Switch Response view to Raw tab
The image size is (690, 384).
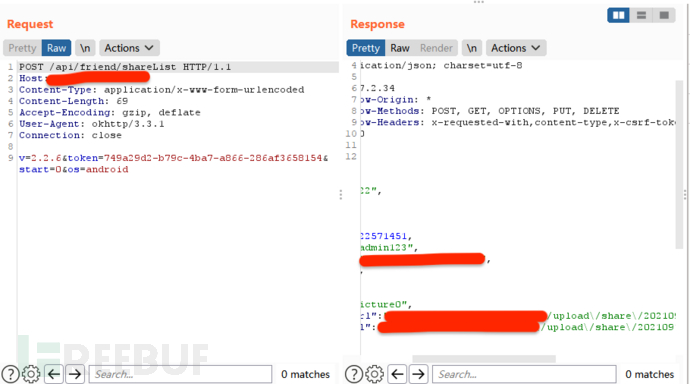(400, 48)
